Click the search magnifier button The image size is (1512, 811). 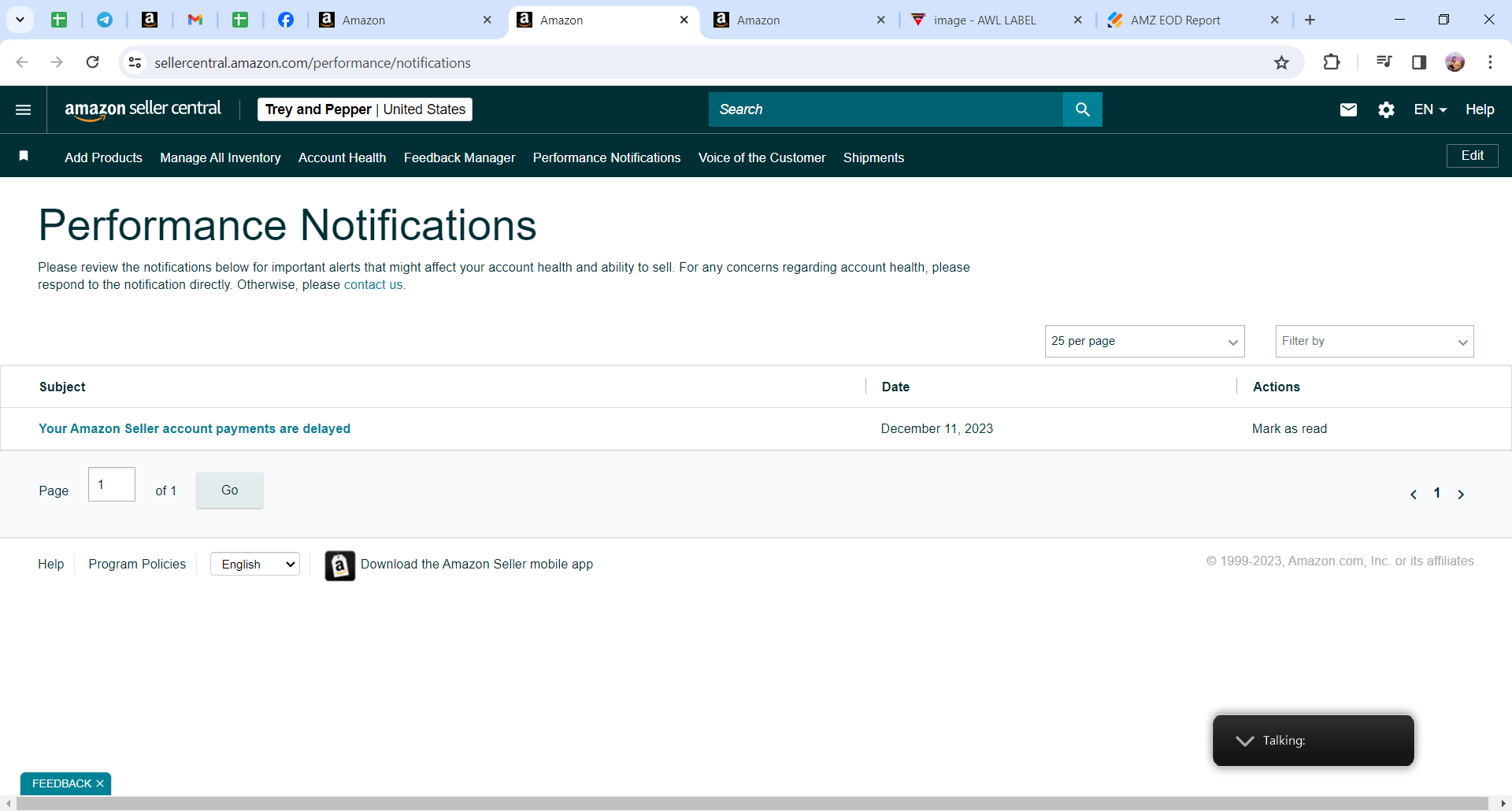tap(1083, 109)
